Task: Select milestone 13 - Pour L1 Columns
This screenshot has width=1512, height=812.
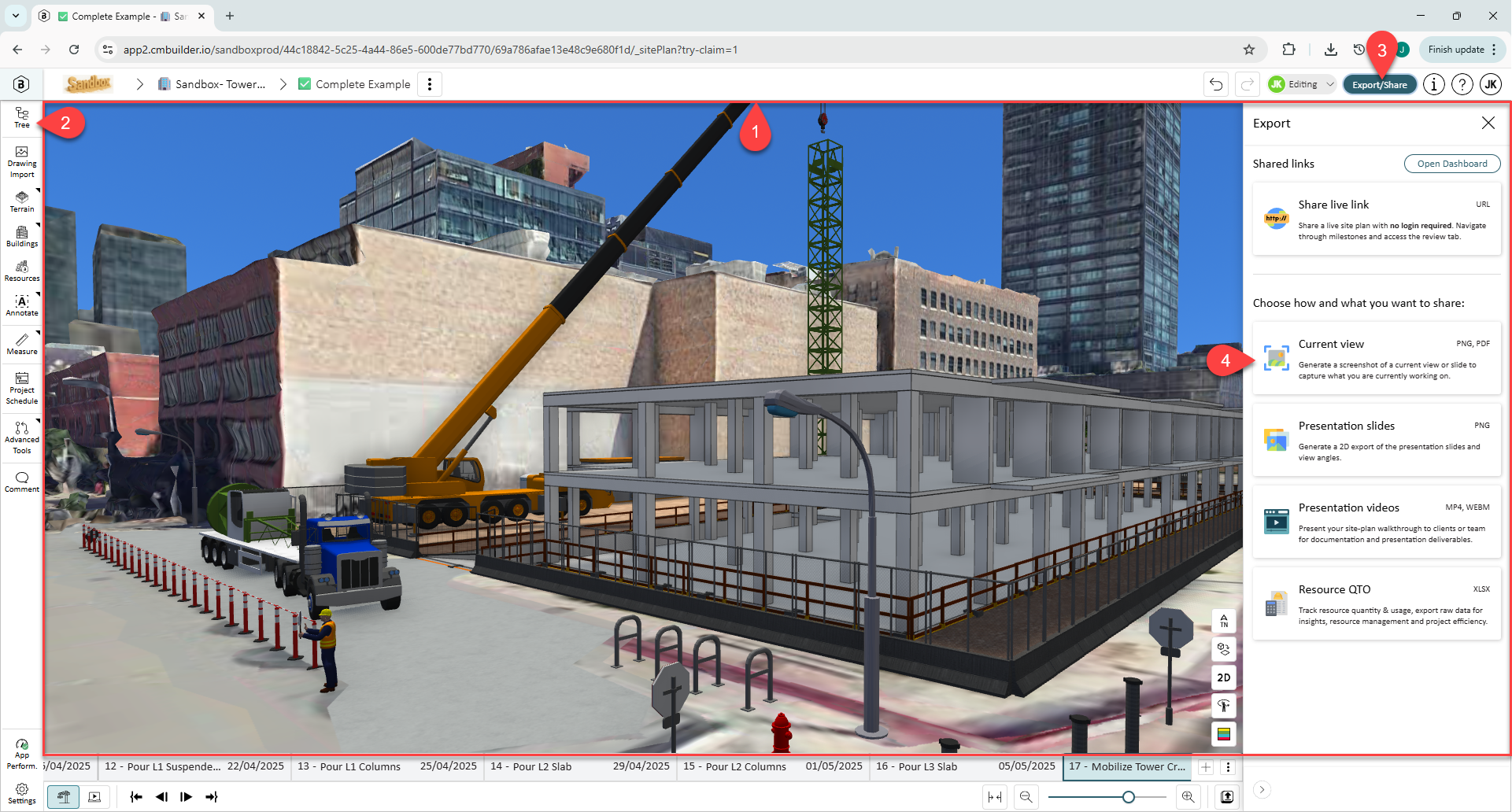Action: tap(386, 766)
